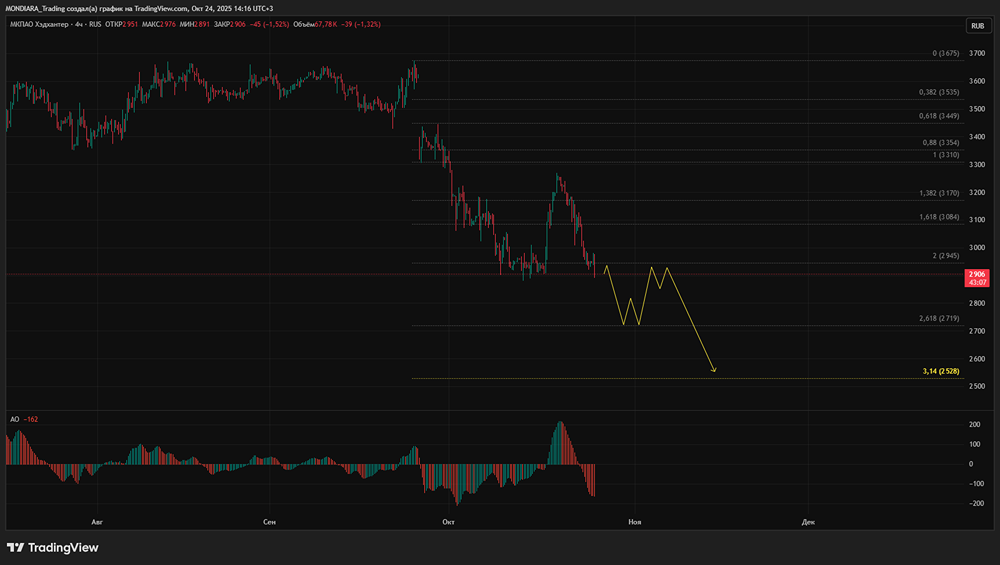Click the Окт month label on time axis

coord(448,522)
